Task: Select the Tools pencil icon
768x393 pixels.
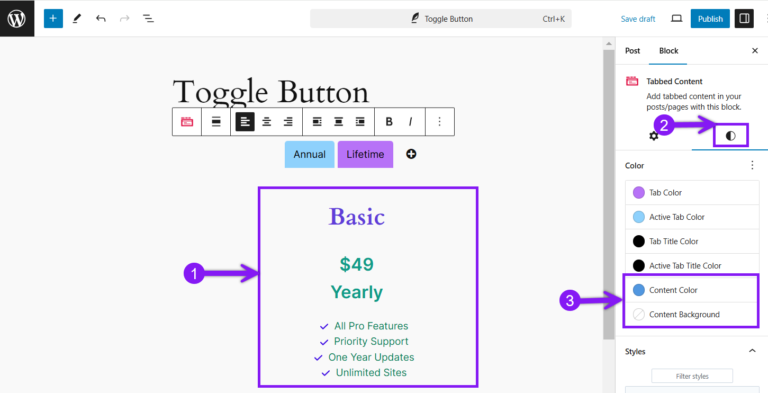Action: pyautogui.click(x=77, y=19)
